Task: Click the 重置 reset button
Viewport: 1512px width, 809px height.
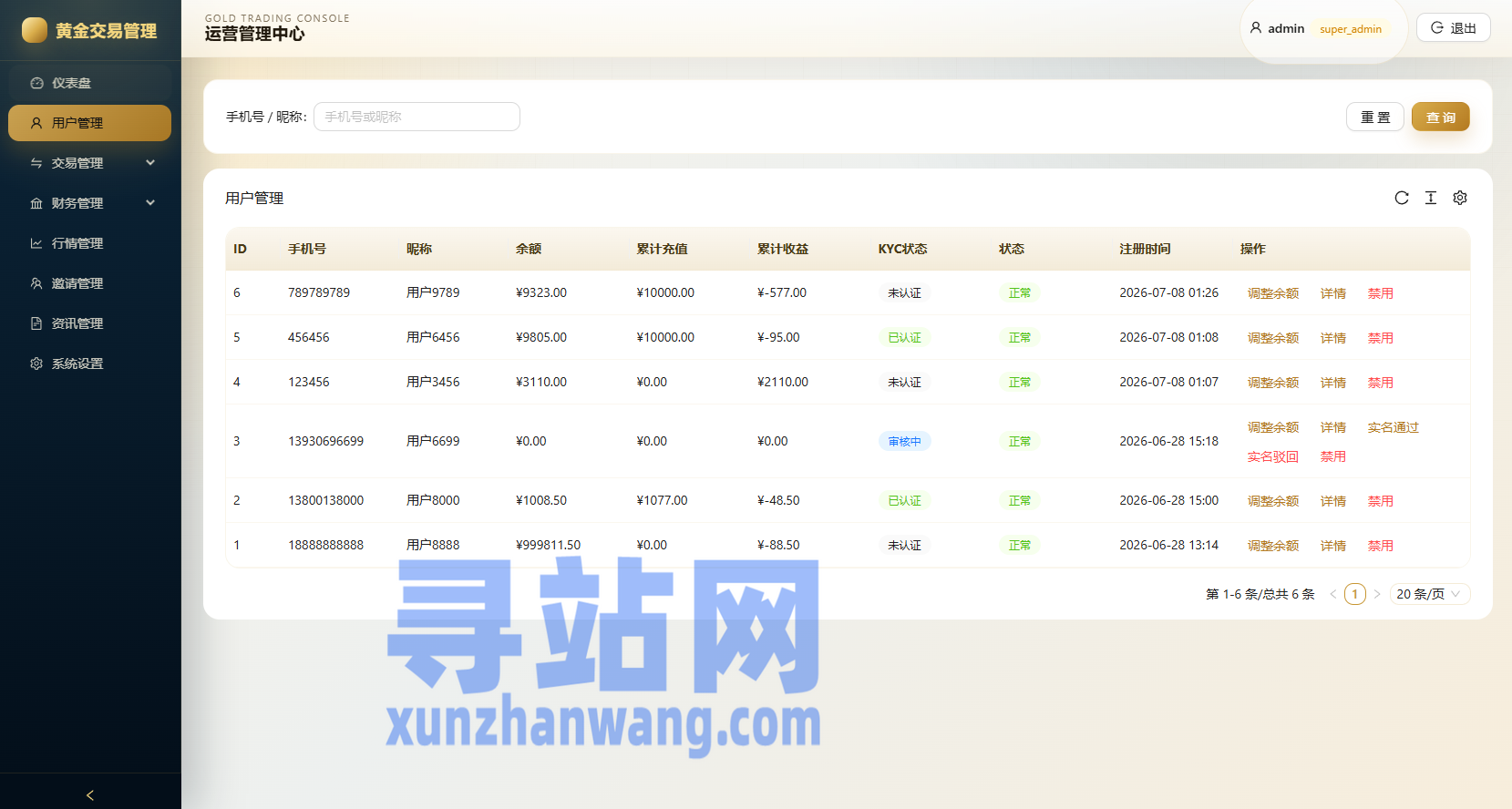Action: click(1375, 117)
